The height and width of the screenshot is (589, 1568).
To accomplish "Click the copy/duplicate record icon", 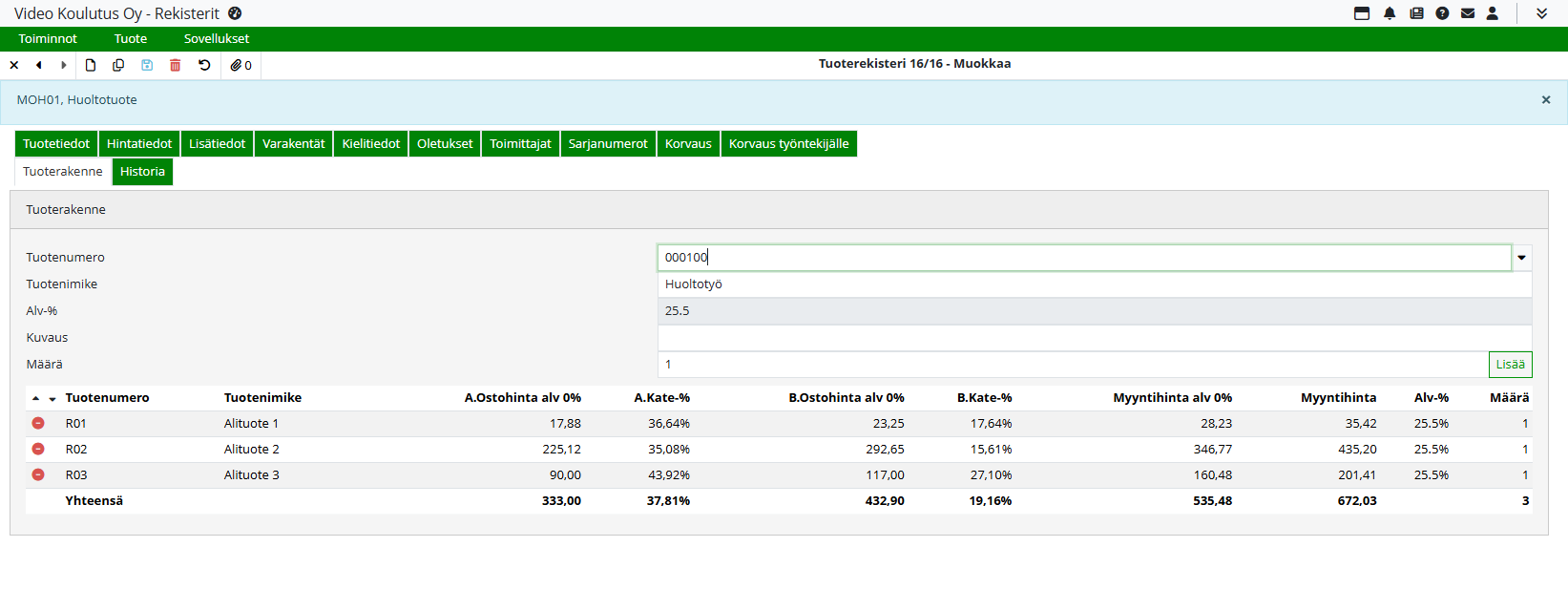I will coord(118,65).
